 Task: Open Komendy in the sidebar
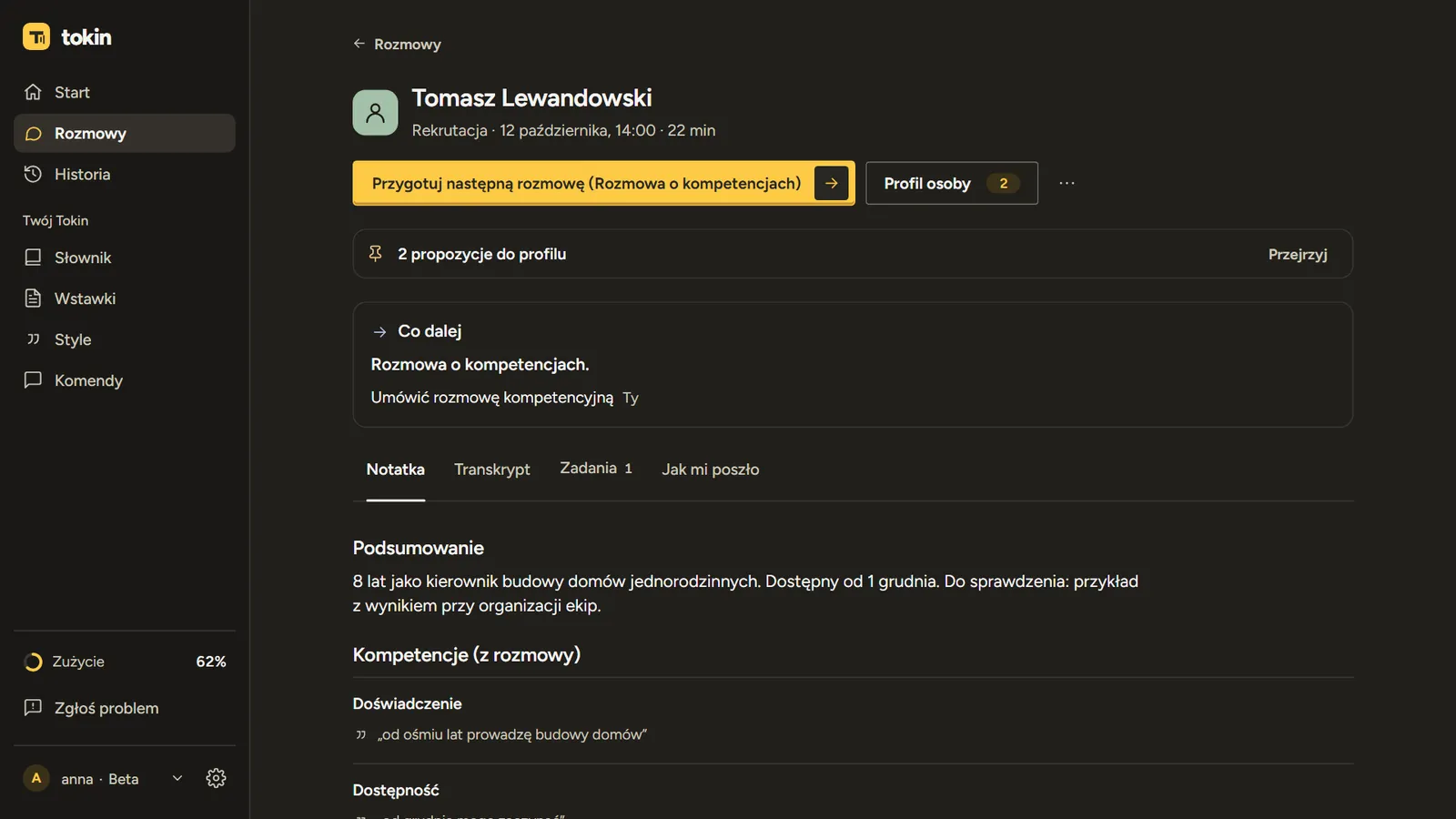125,380
